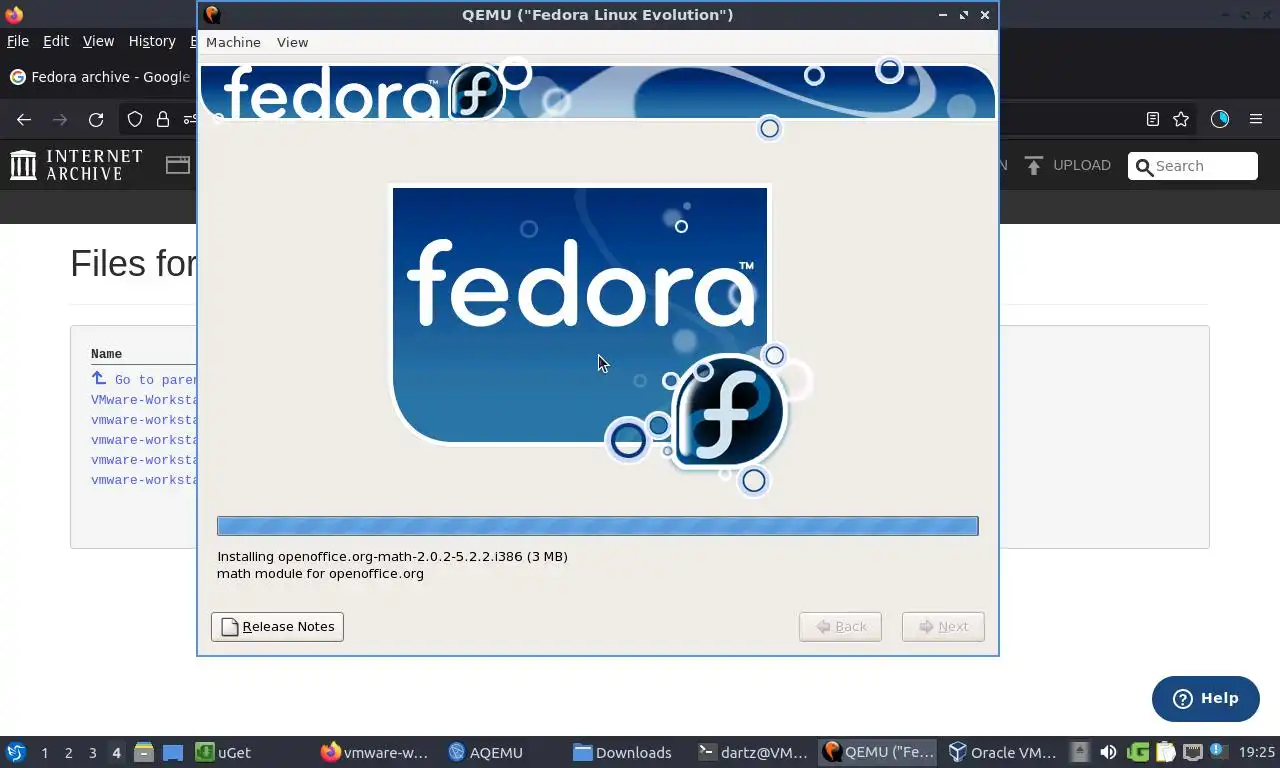Click the greyed-out Next button in installer
Screen dimensions: 1280x768
point(943,627)
